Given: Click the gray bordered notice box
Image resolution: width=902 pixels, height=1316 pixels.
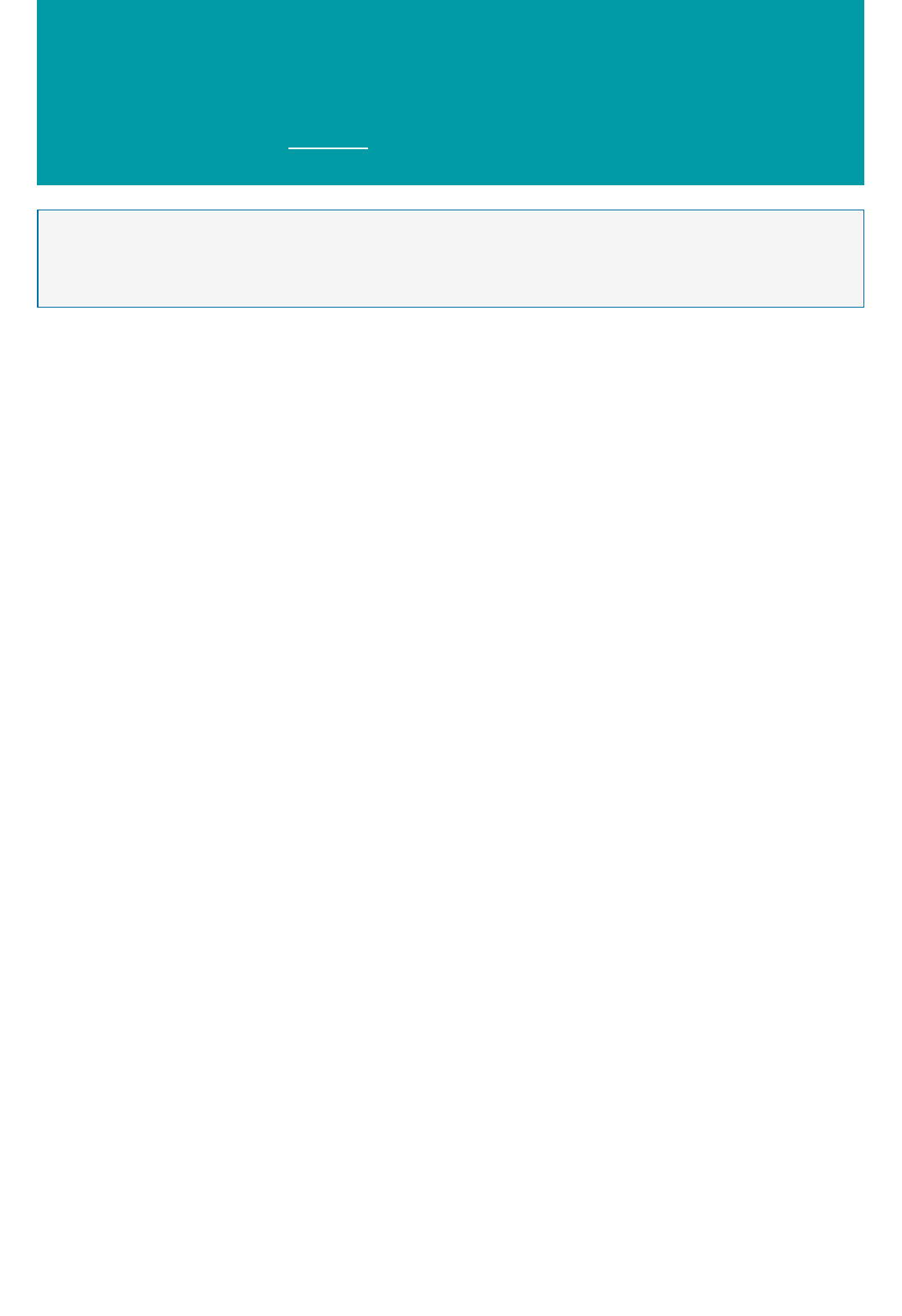Looking at the screenshot, I should tap(451, 258).
